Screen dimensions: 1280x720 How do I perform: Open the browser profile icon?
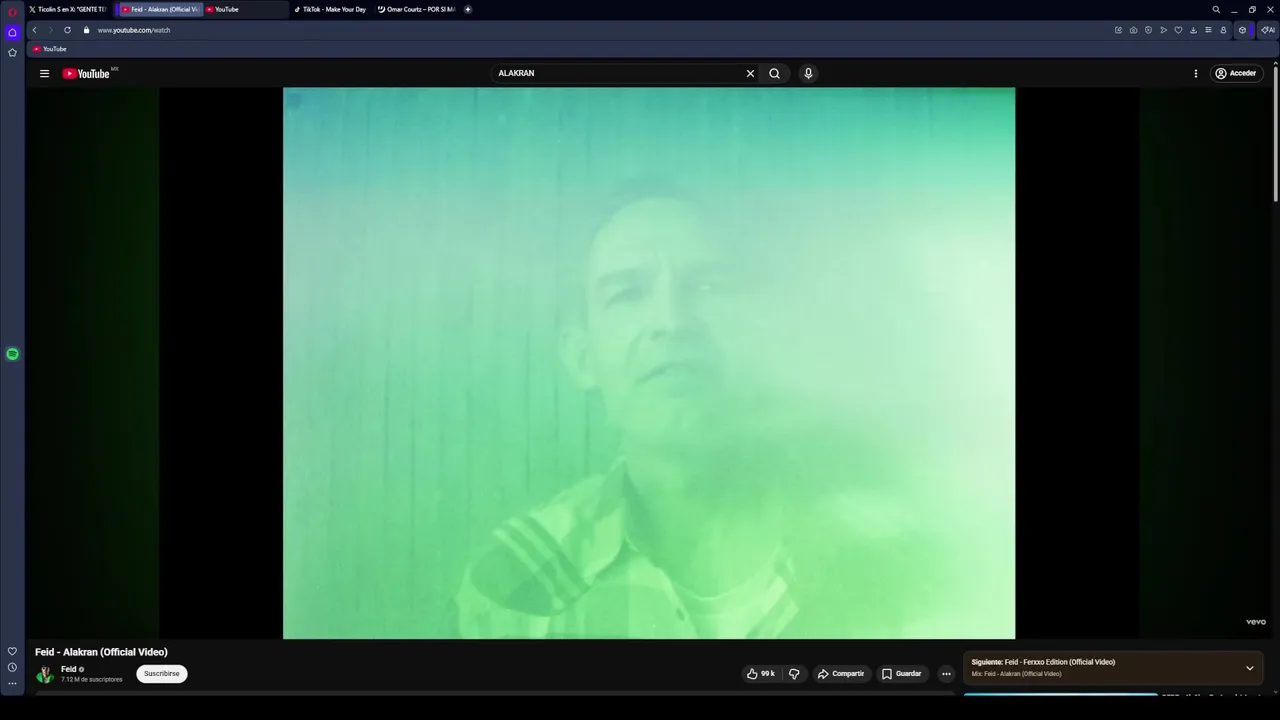(x=1223, y=30)
